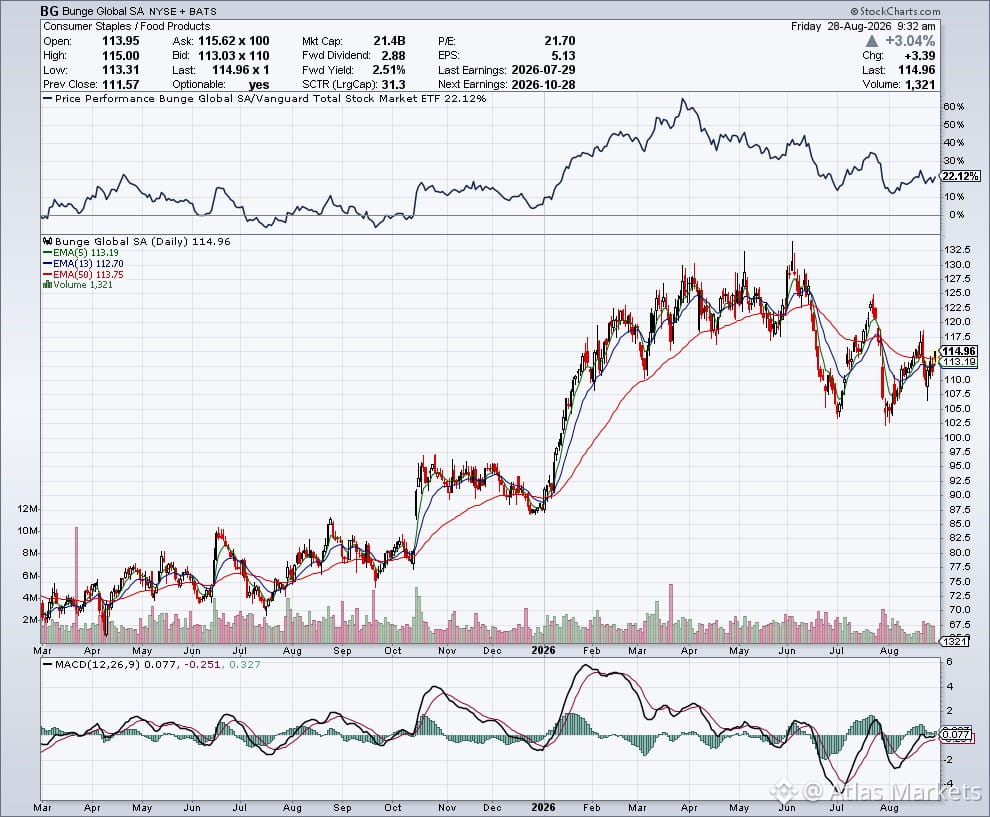Click the High value 115.00

point(121,56)
